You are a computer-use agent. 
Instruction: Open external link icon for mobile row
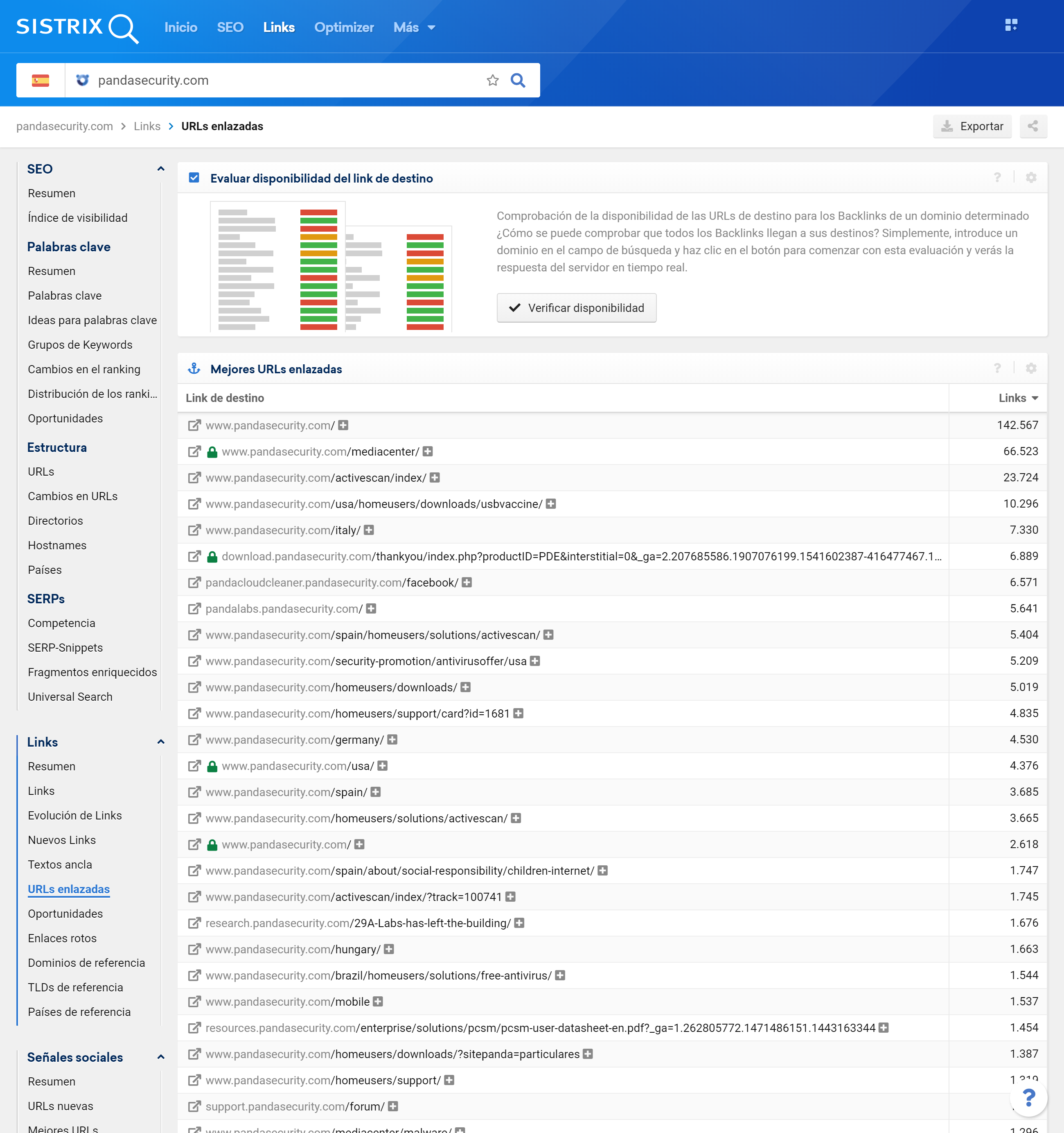coord(194,1002)
